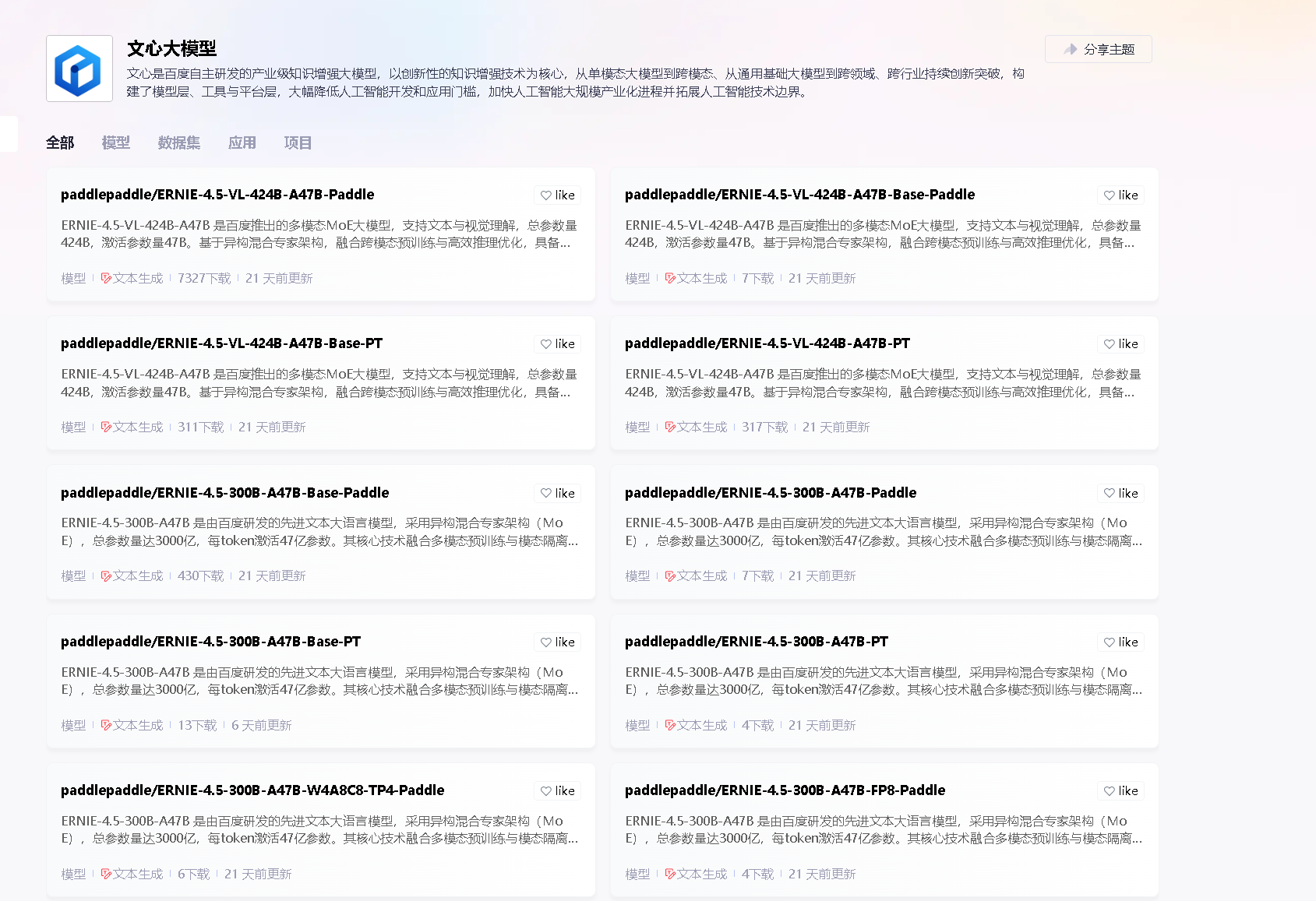The height and width of the screenshot is (901, 1316).
Task: Switch to the 数据集 tab
Action: point(179,143)
